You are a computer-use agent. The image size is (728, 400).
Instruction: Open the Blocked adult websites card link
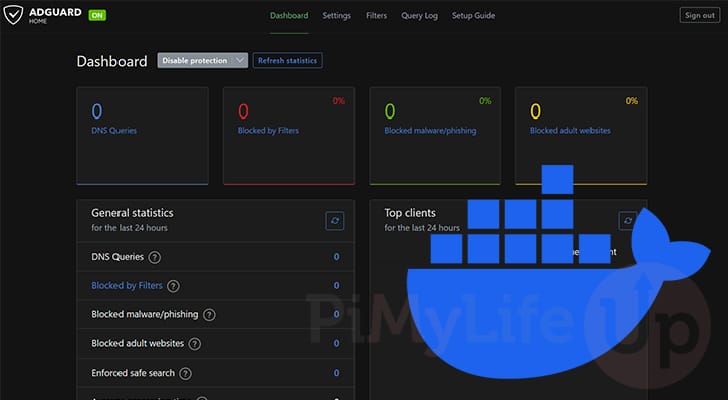coord(570,130)
